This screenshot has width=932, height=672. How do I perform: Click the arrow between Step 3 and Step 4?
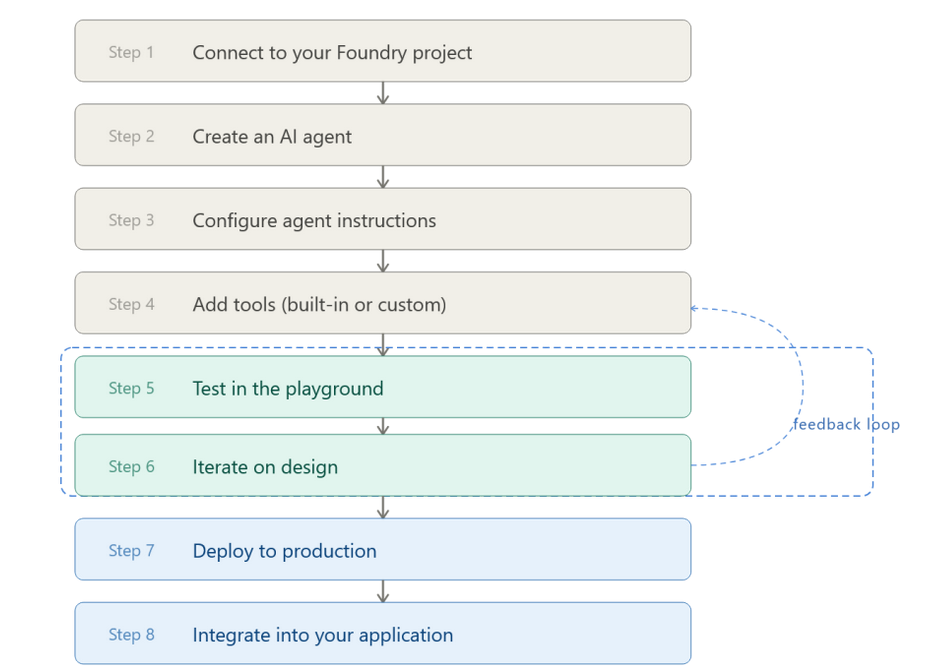[x=383, y=261]
